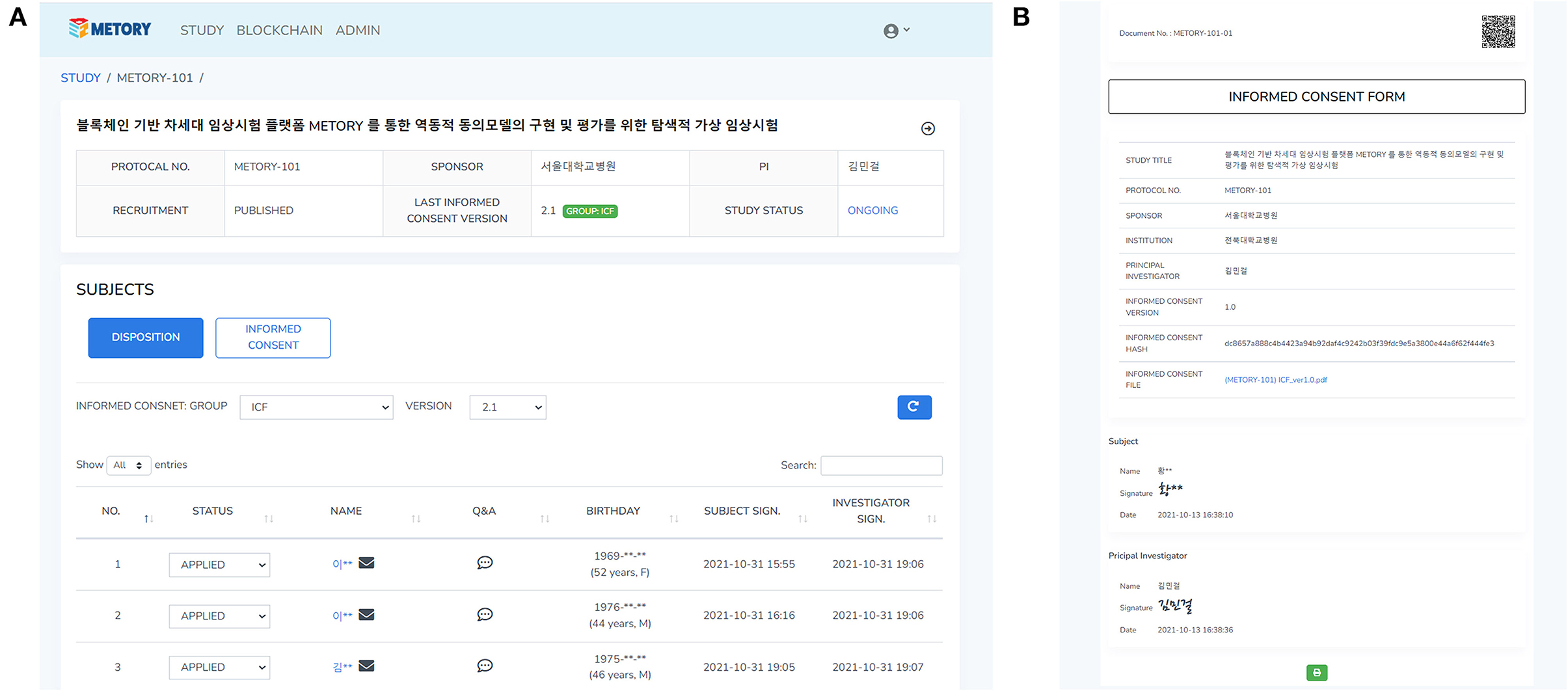1568x691 pixels.
Task: Open the ADMIN menu
Action: 358,31
